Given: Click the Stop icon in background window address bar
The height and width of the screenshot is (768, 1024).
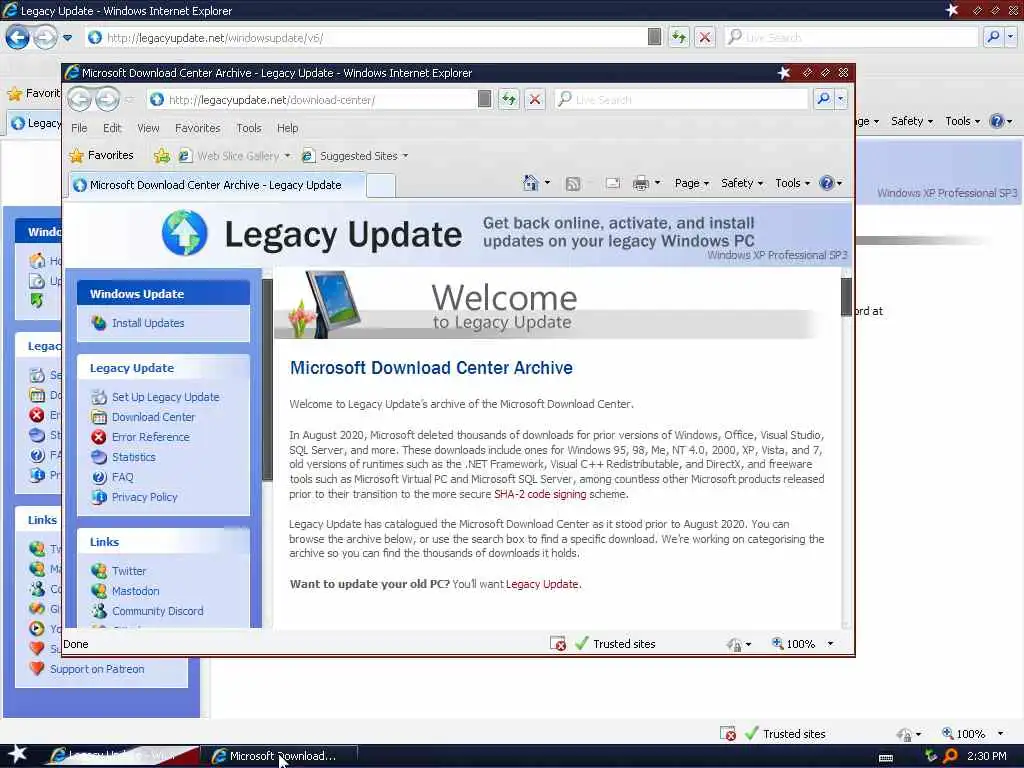Looking at the screenshot, I should tap(705, 37).
